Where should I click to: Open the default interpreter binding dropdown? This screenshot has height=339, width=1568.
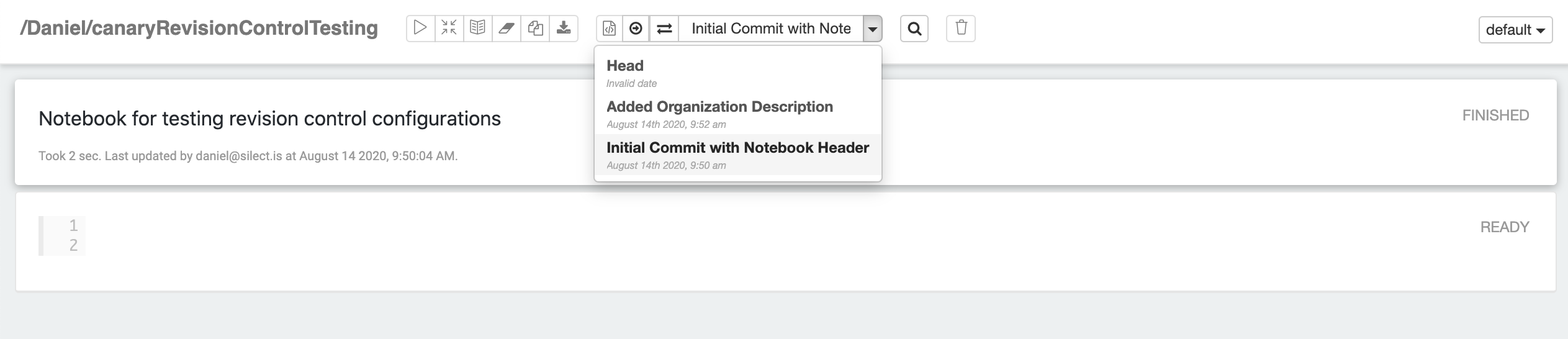point(1515,30)
